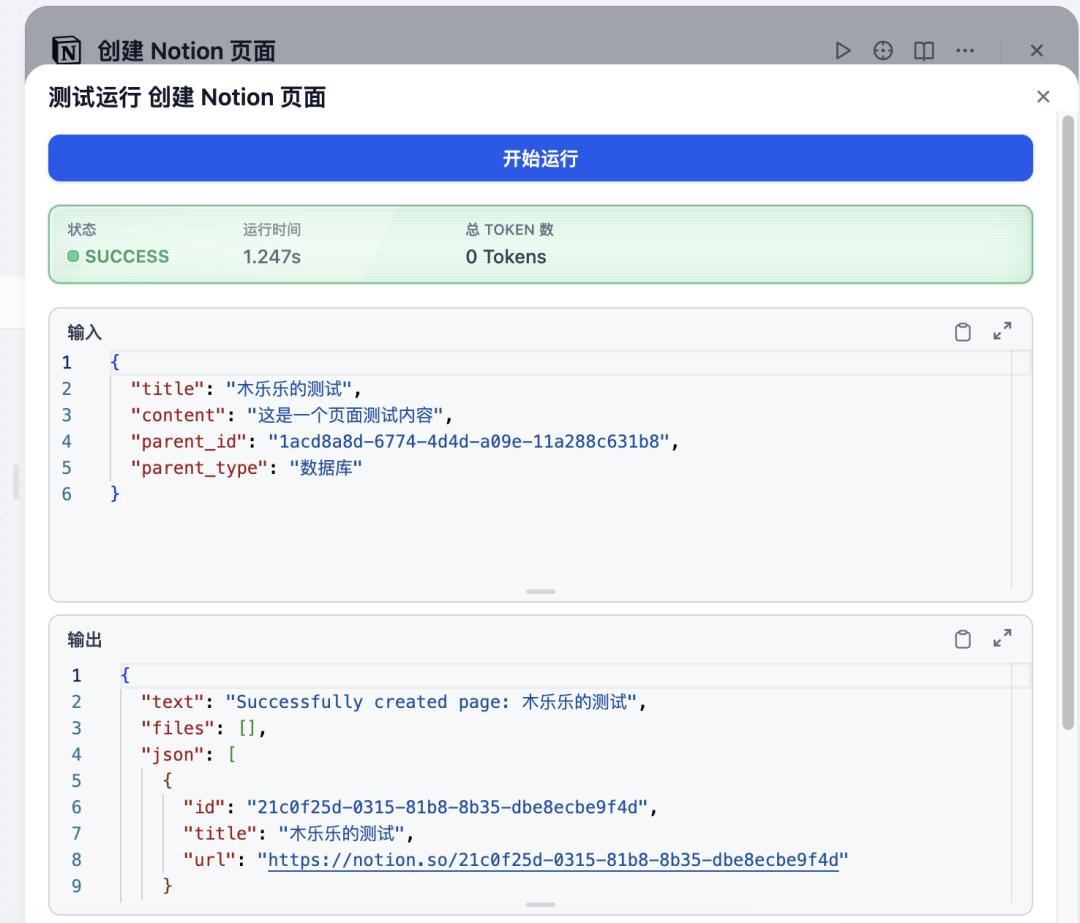The width and height of the screenshot is (1080, 923).
Task: Click the "json" key in 输出
Action: point(172,754)
